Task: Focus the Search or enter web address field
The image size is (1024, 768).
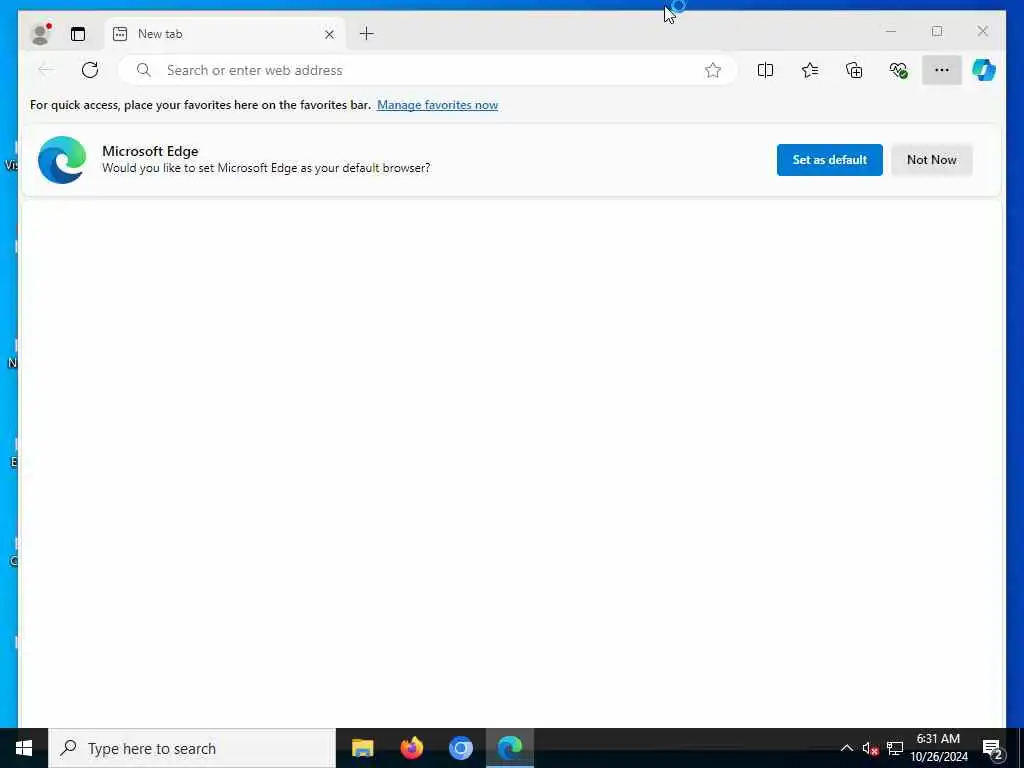Action: 427,70
